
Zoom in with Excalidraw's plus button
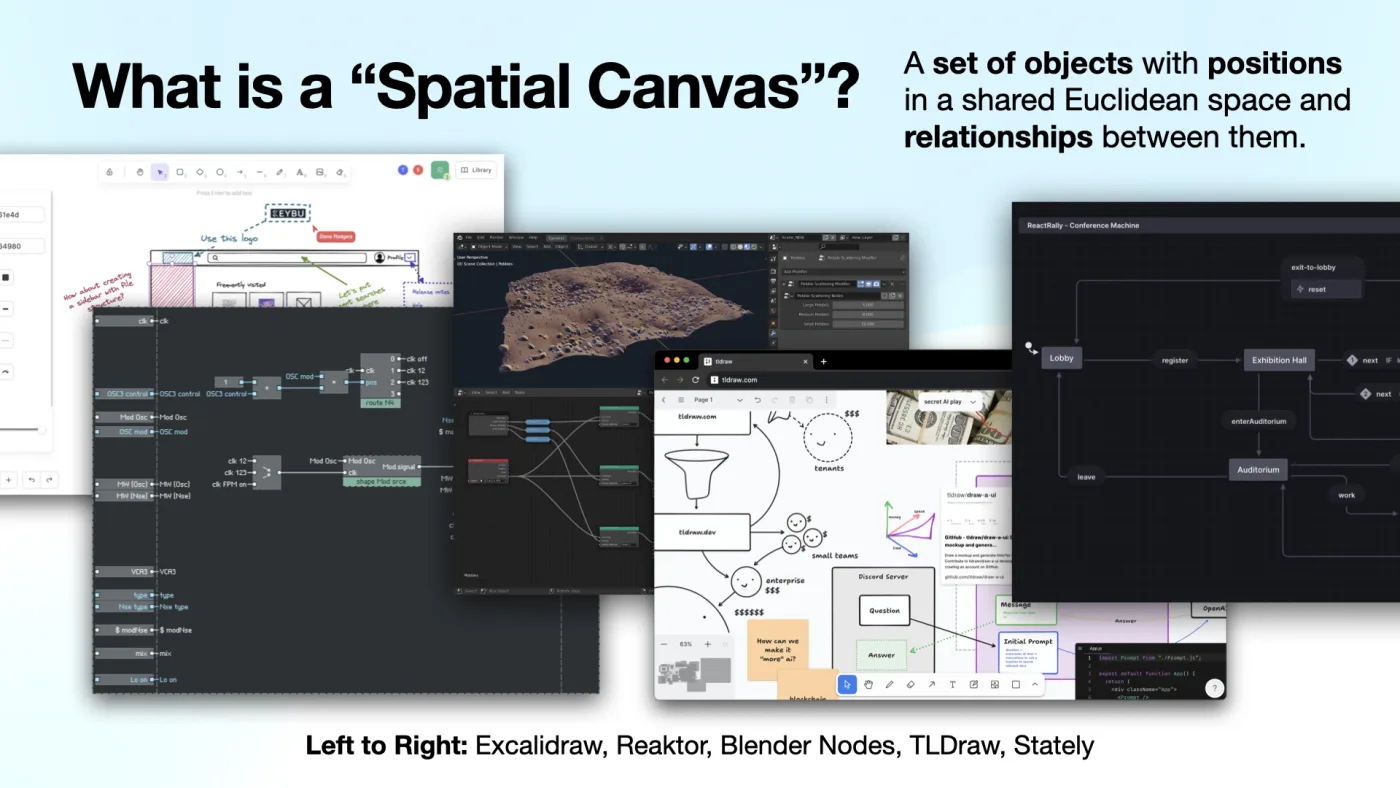pos(9,480)
